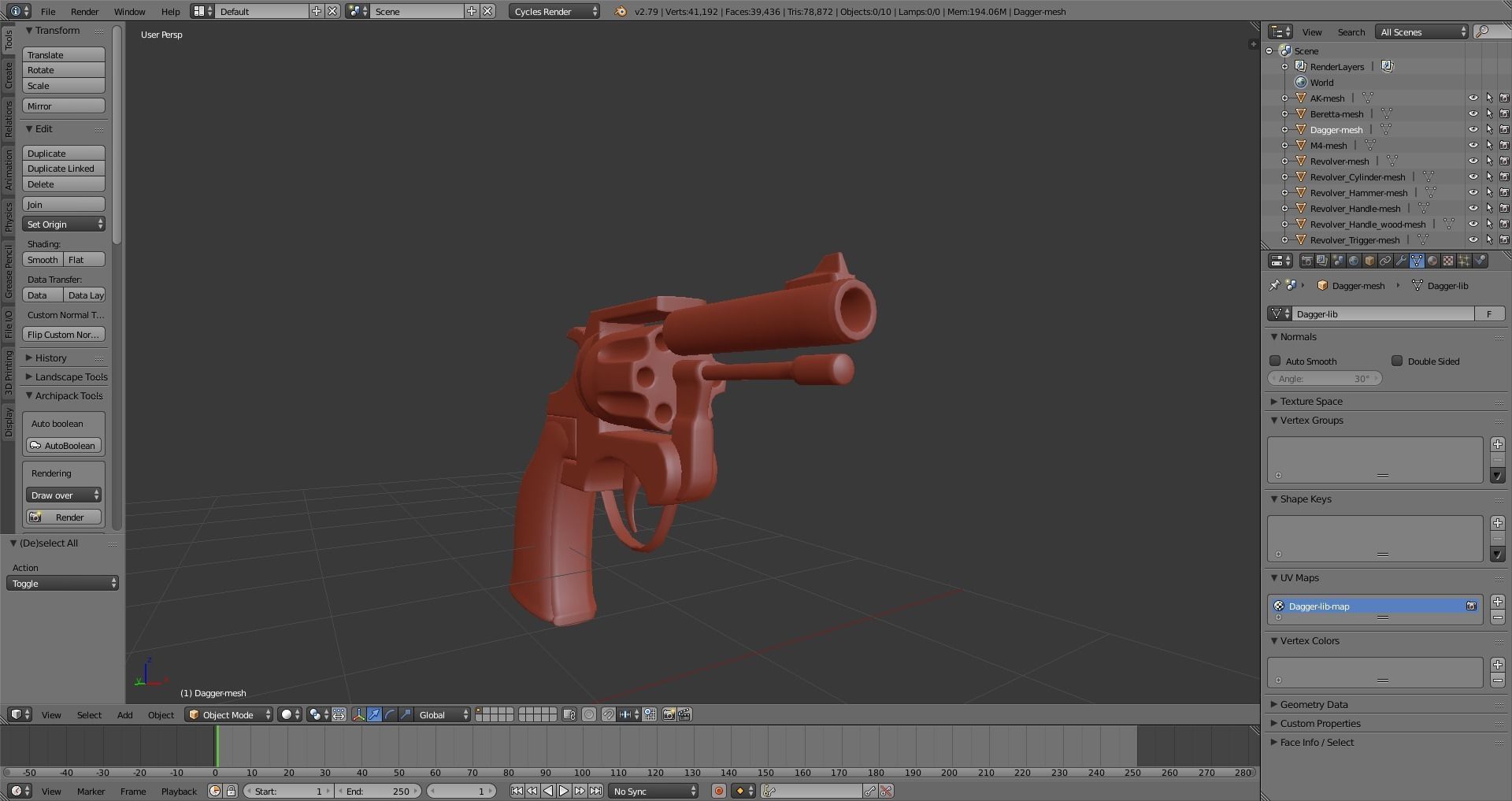Image resolution: width=1512 pixels, height=801 pixels.
Task: Toggle active render camera on Dagger-lib-map
Action: [x=1471, y=606]
